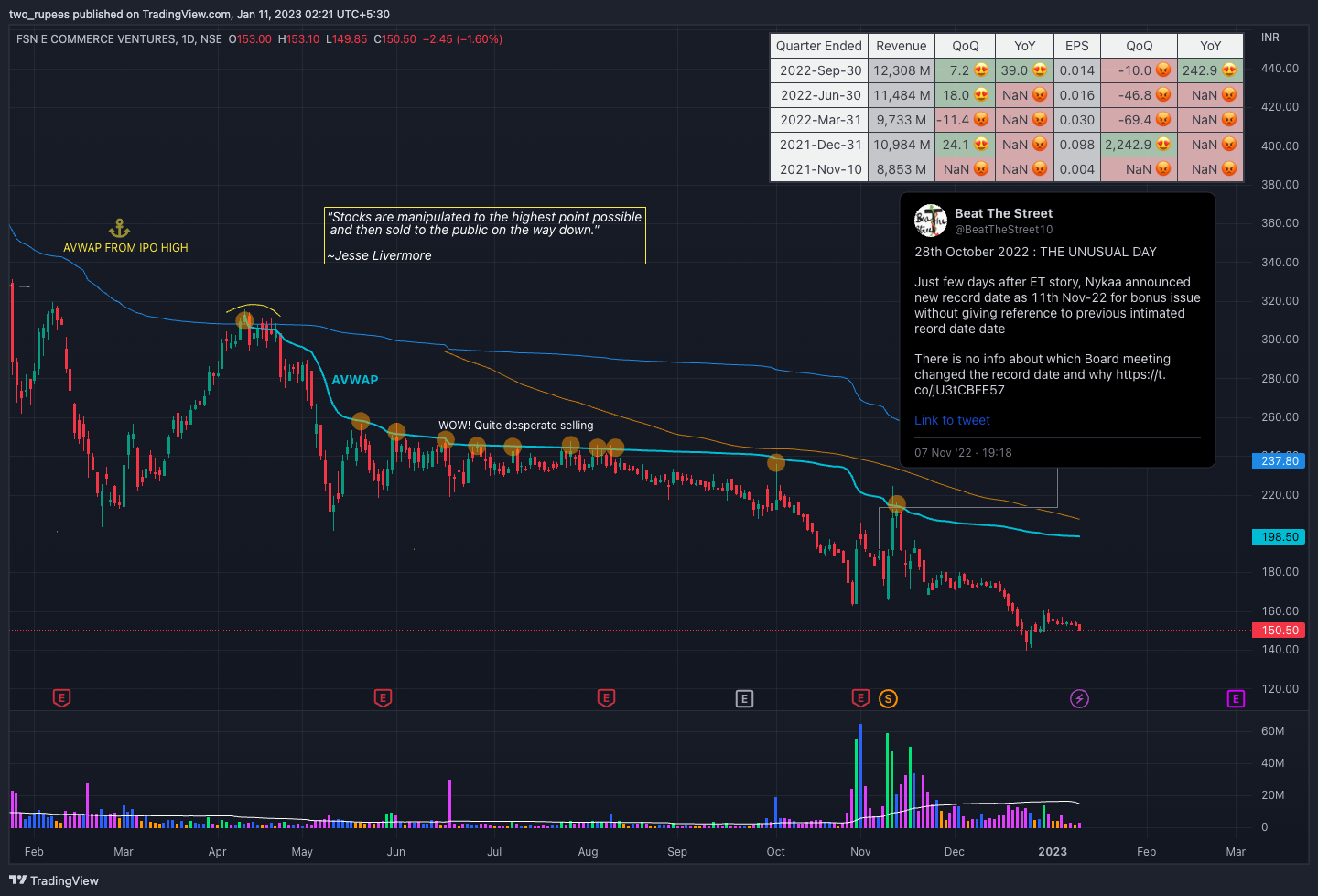Click the 198.50 cyan price label
The height and width of the screenshot is (896, 1318).
[1280, 536]
